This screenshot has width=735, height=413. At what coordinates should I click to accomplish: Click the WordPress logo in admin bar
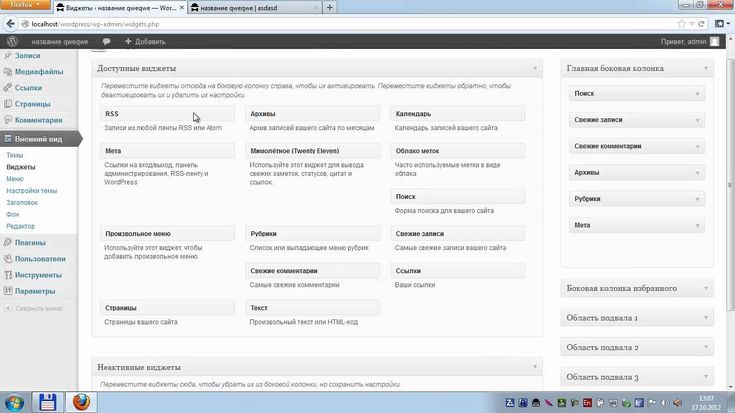pos(13,42)
